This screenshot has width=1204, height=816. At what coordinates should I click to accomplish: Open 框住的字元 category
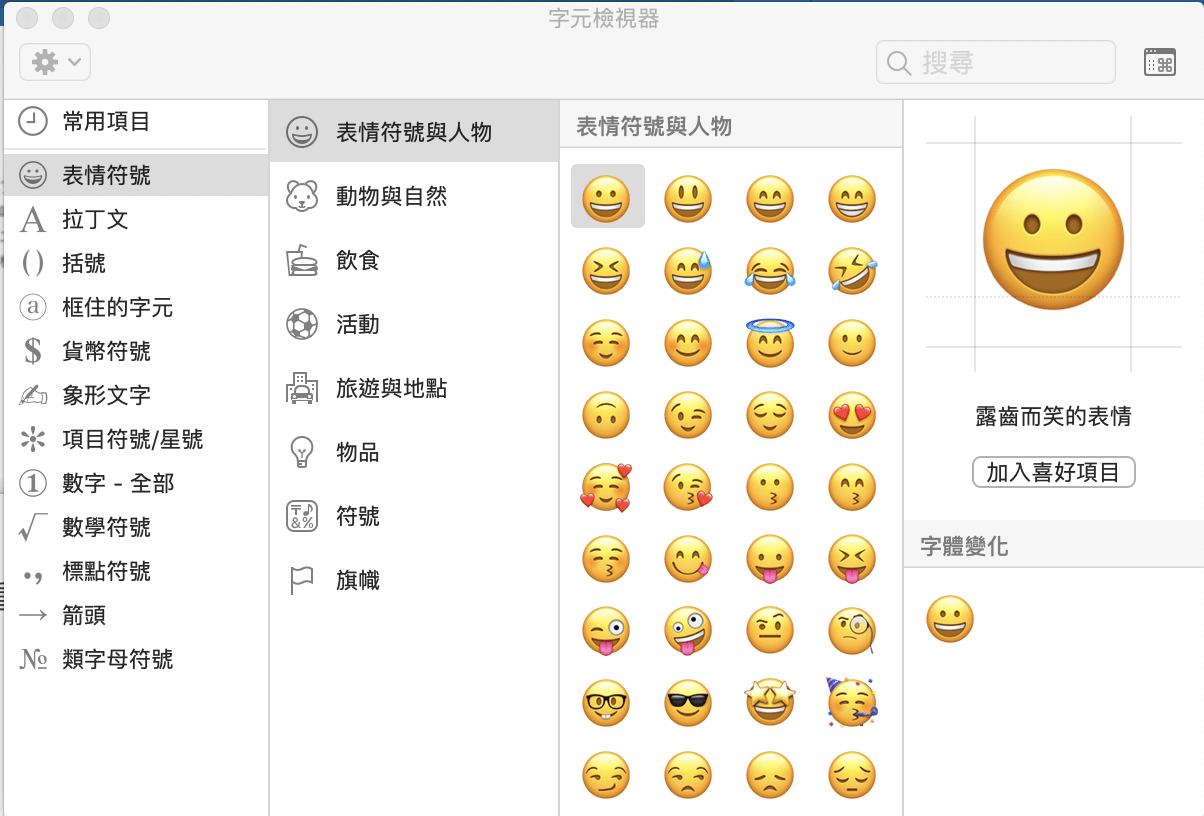point(136,307)
